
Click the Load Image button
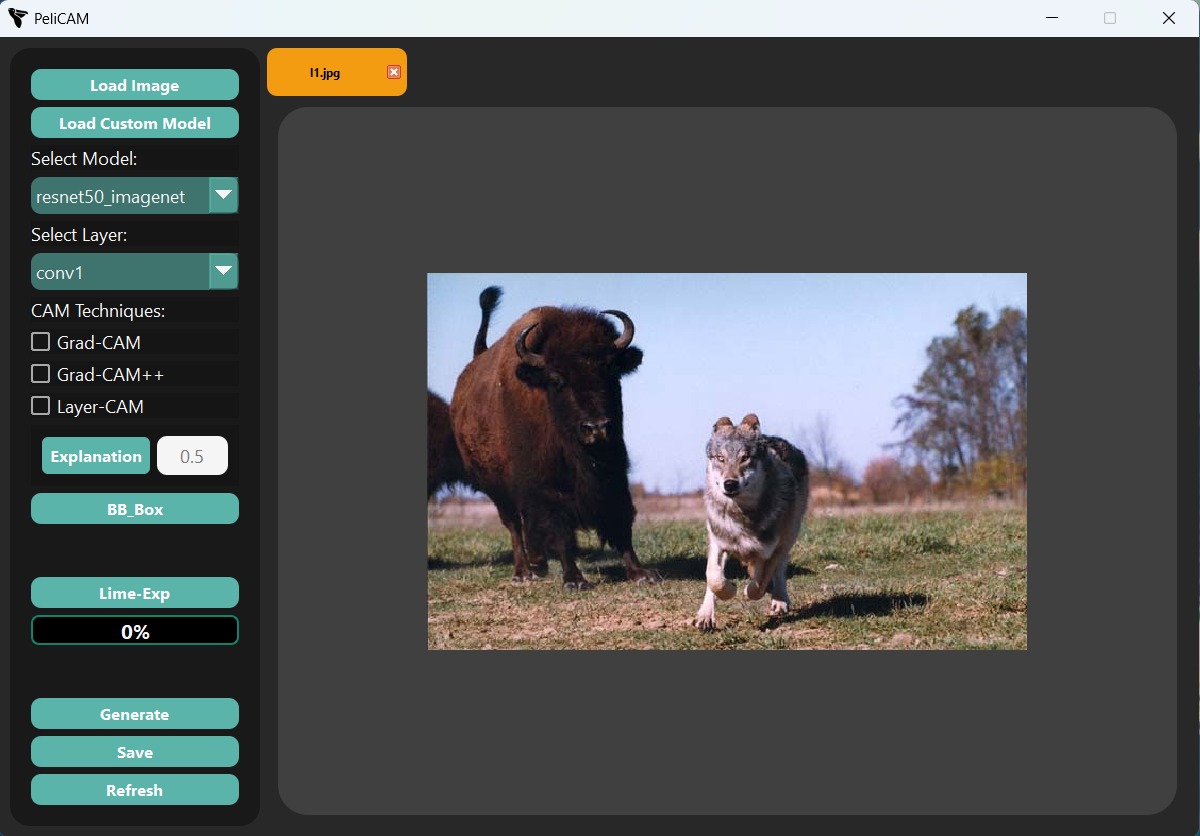134,84
